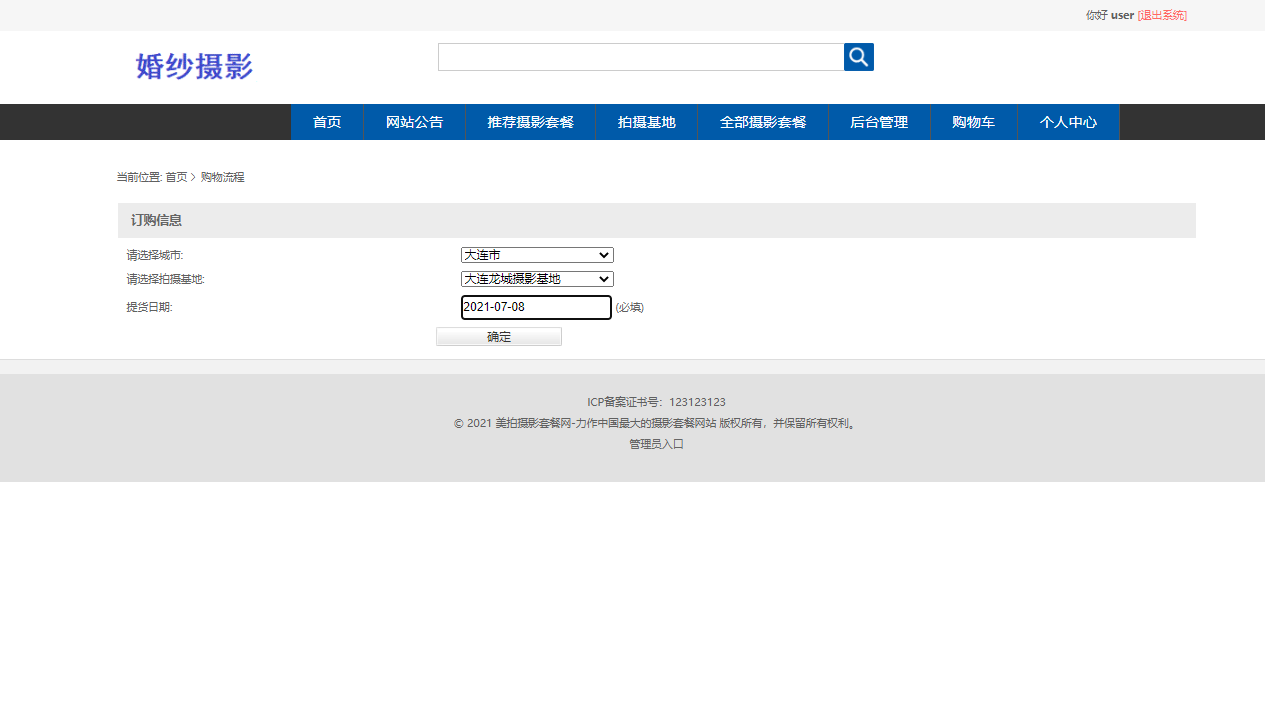Navigate to 首页 home tab
Screen dimensions: 1265x710
327,121
